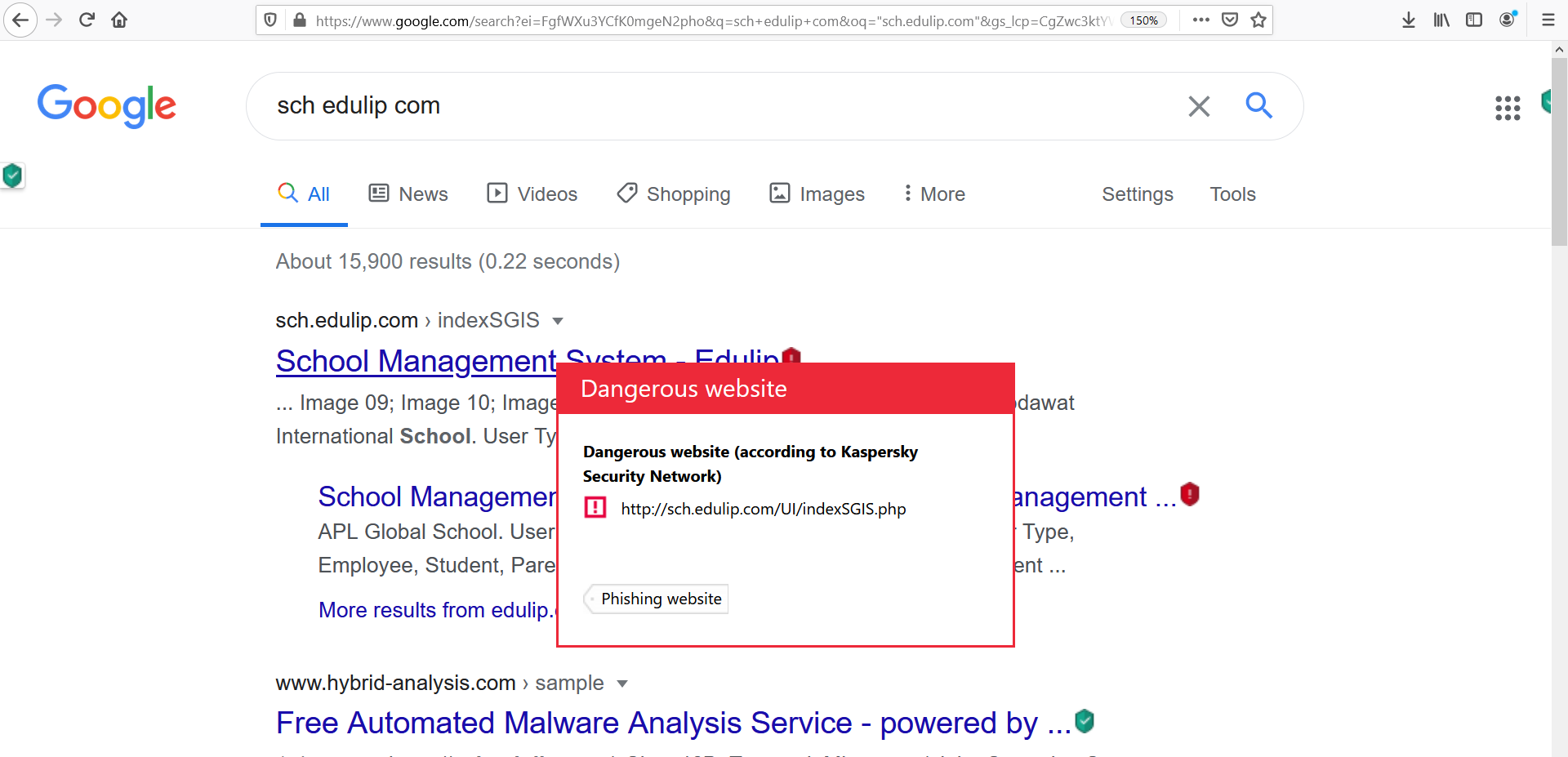Click red danger shield beside management result
Screen dimensions: 1568x757
1190,494
